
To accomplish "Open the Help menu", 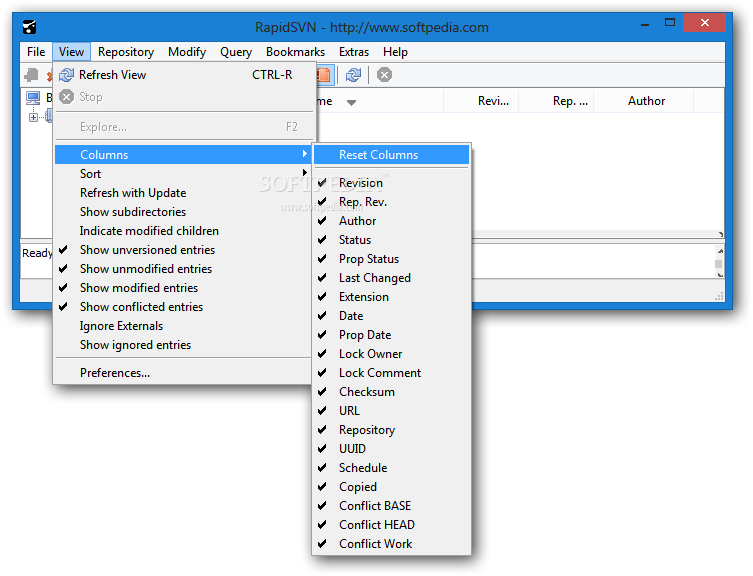I will click(x=395, y=52).
